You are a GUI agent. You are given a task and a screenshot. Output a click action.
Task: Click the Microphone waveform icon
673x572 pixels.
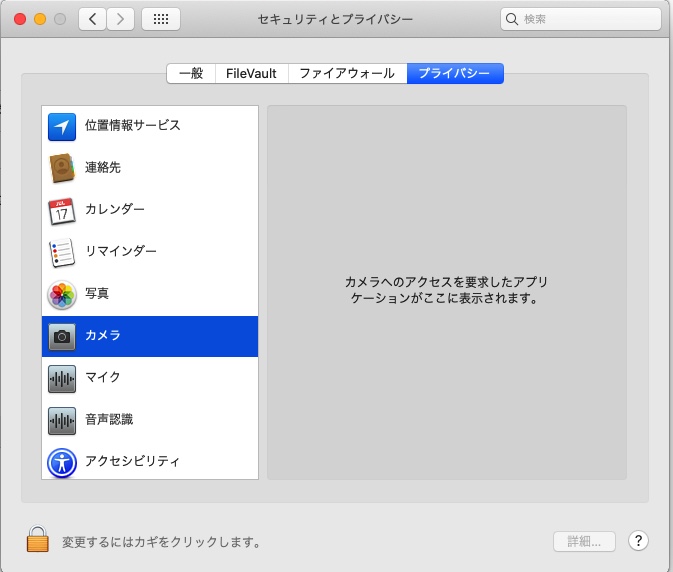pyautogui.click(x=62, y=378)
